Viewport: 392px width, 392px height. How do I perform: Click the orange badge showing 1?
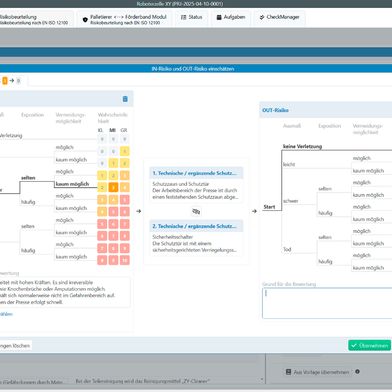(x=5, y=80)
